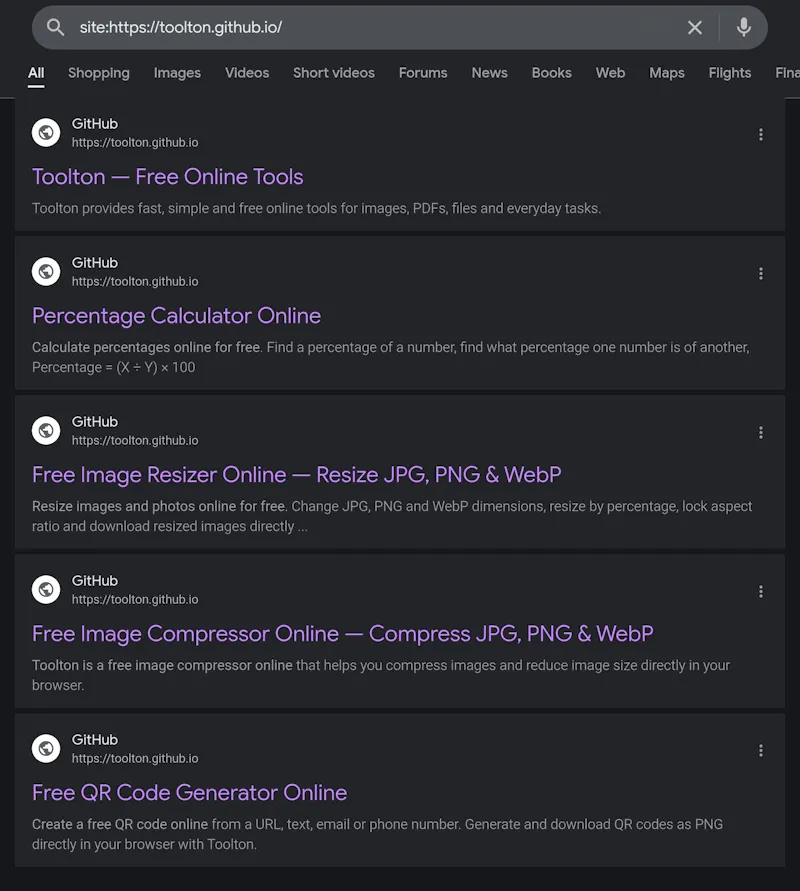Switch to the Flights tab

pyautogui.click(x=730, y=73)
